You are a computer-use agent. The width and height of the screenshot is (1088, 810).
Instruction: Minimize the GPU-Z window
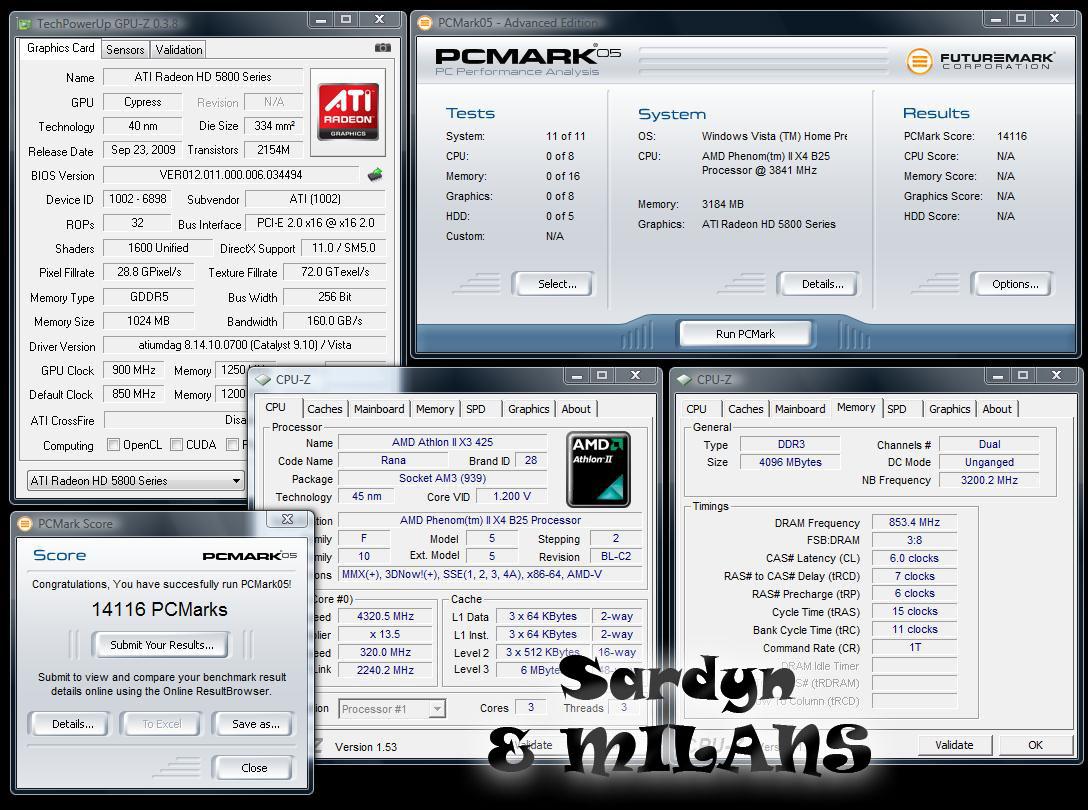[x=321, y=19]
